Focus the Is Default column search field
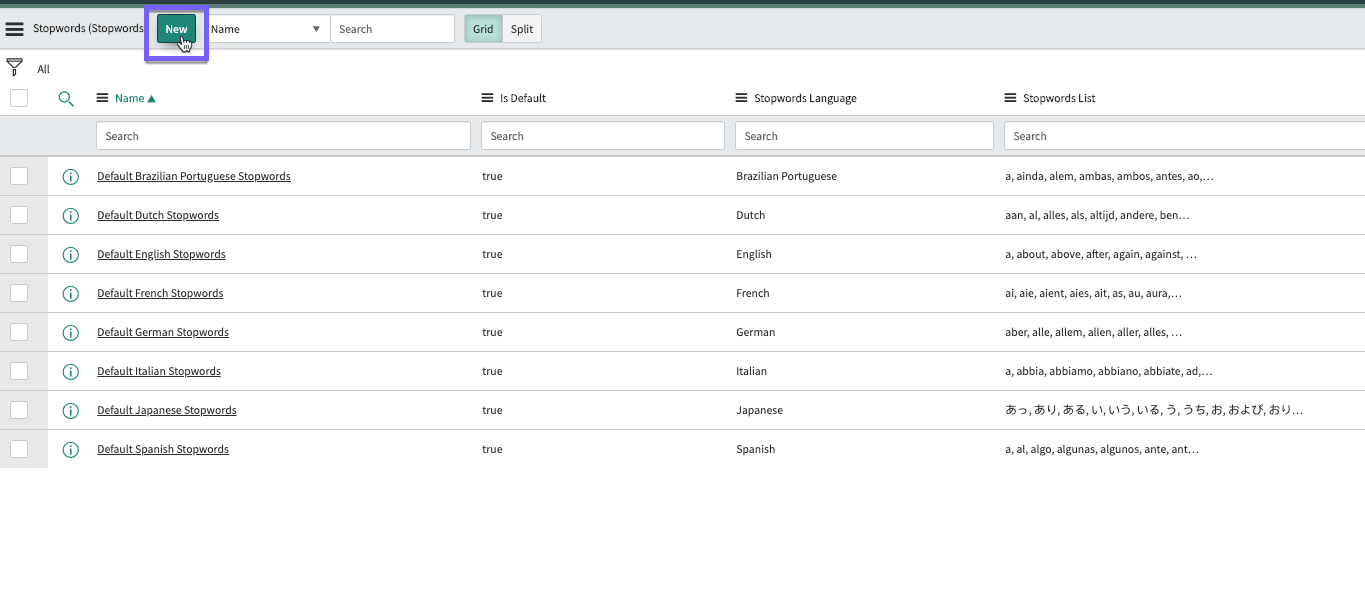Screen dimensions: 1365x613 [x=603, y=136]
